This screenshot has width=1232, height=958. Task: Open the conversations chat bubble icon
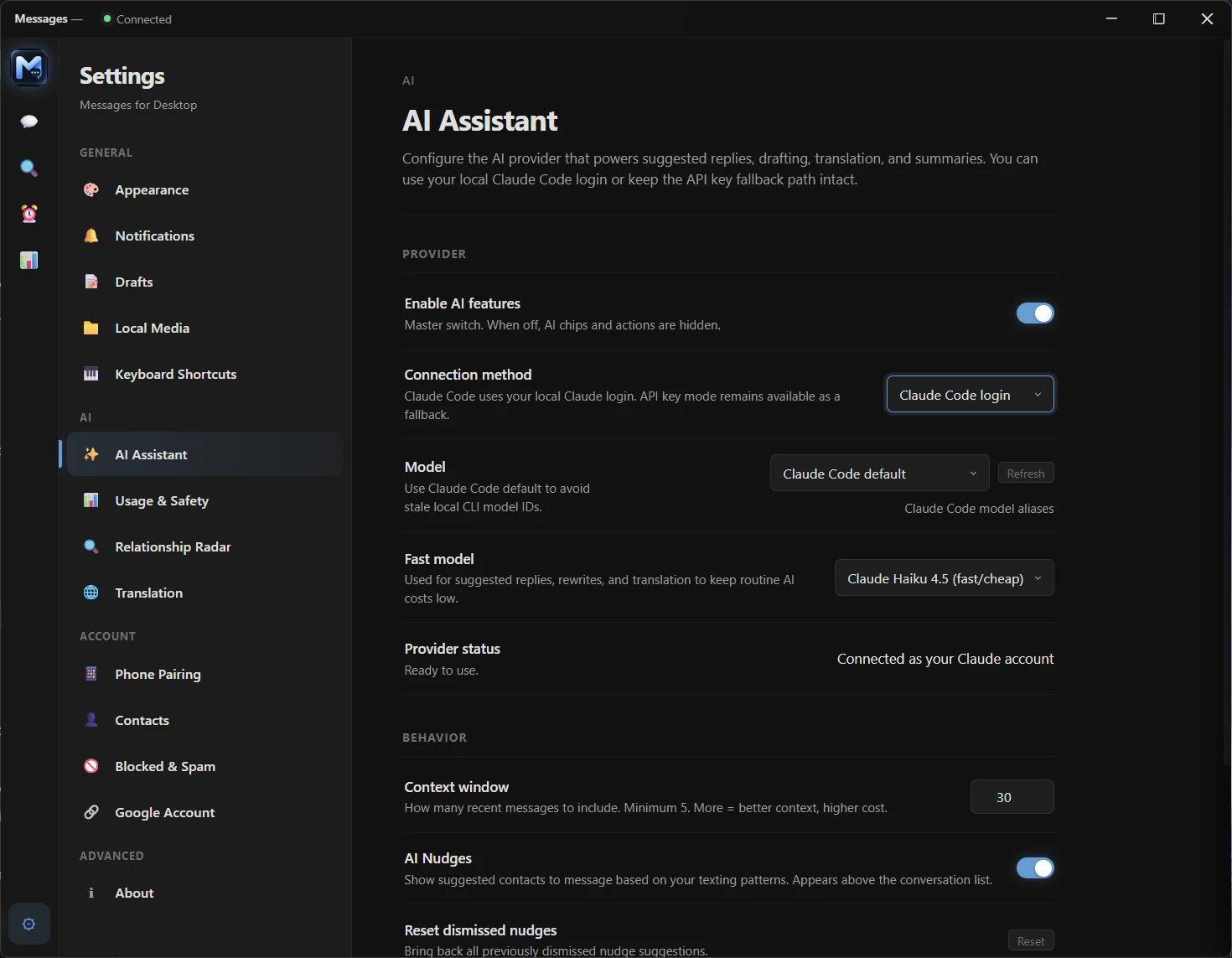29,122
